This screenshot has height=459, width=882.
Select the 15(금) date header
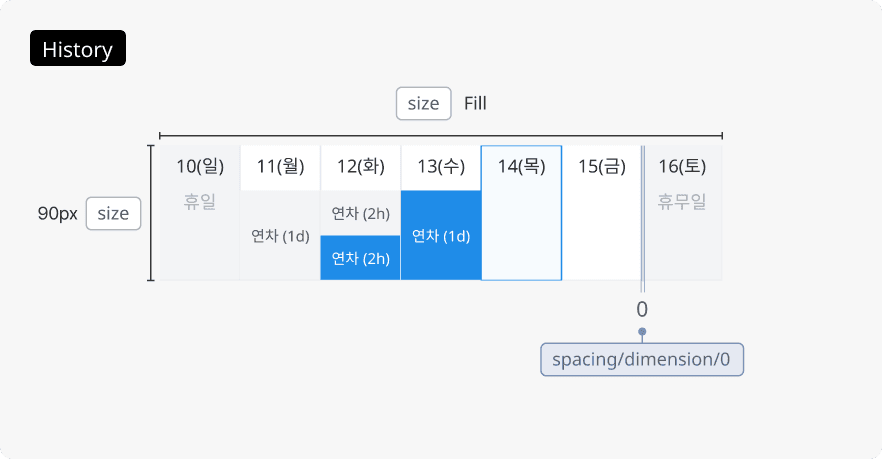pos(602,167)
